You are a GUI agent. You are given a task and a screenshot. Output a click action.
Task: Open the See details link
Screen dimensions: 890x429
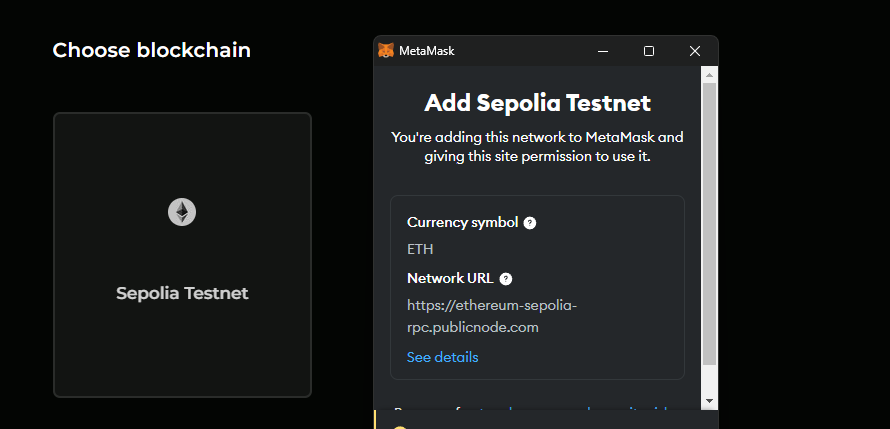[x=442, y=357]
